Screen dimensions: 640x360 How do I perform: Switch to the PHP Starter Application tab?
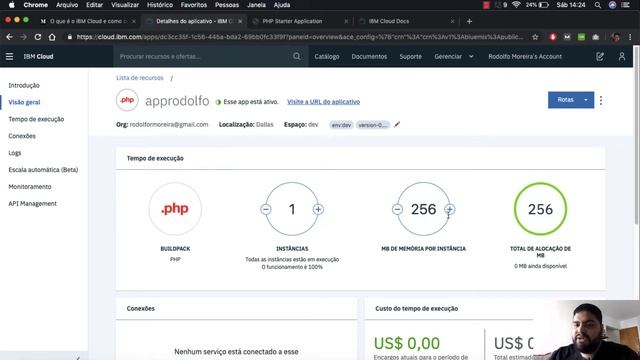[292, 21]
